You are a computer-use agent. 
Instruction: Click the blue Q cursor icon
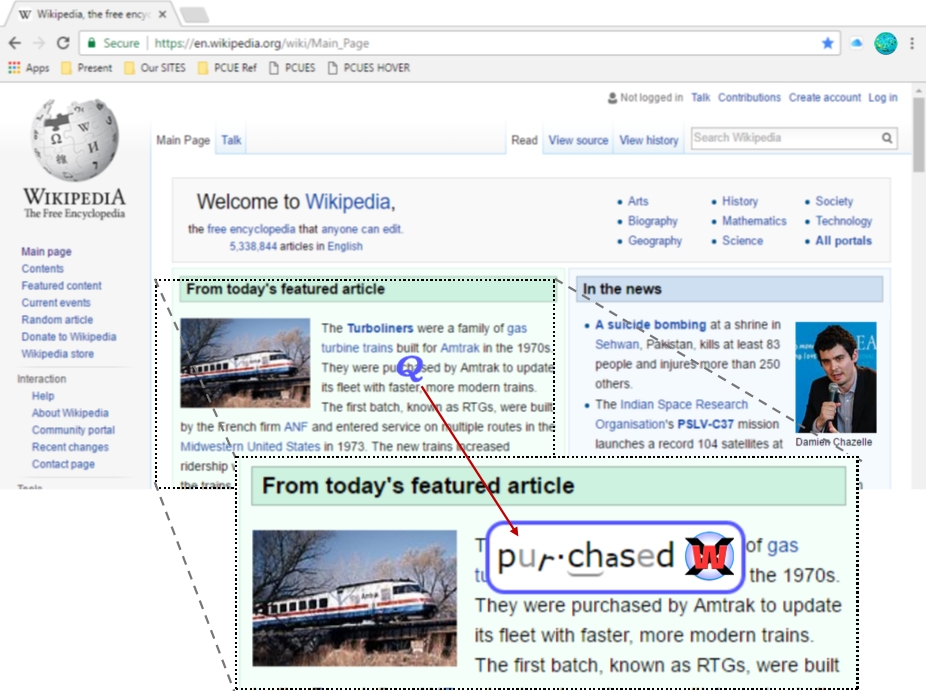click(x=410, y=367)
